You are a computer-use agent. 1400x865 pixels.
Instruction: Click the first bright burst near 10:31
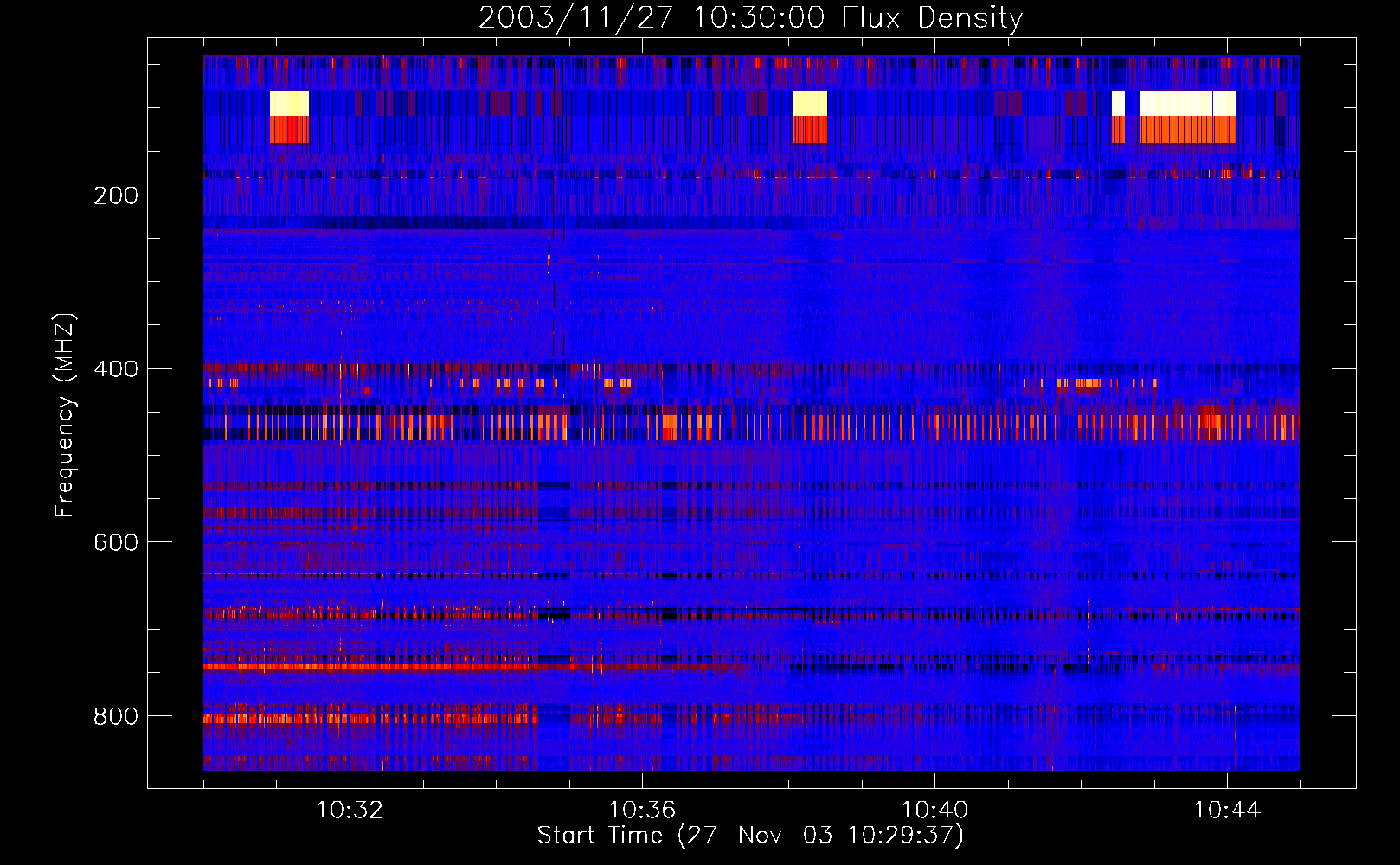(289, 117)
